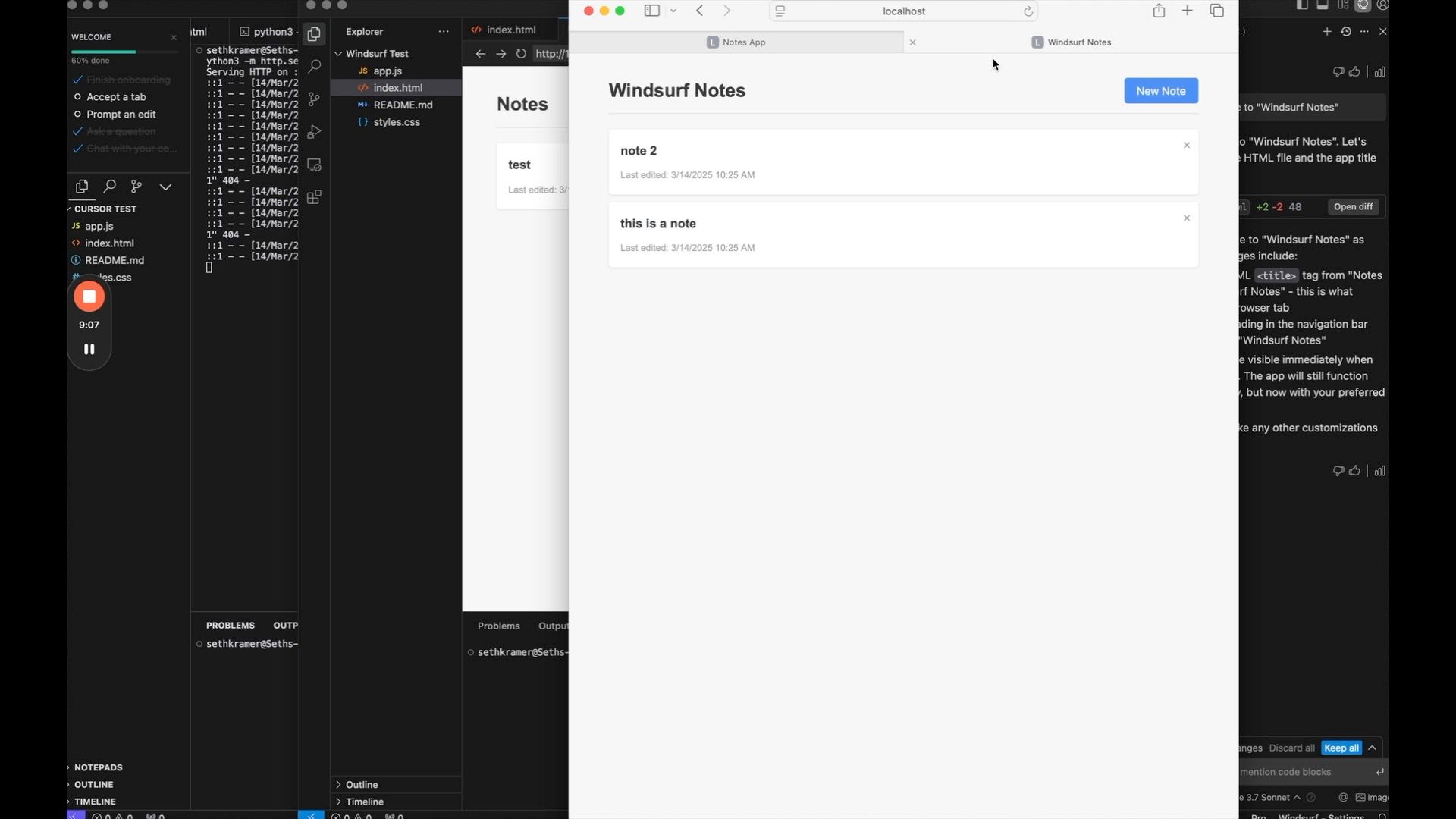Click Discard all button
The width and height of the screenshot is (1456, 819).
pyautogui.click(x=1291, y=748)
